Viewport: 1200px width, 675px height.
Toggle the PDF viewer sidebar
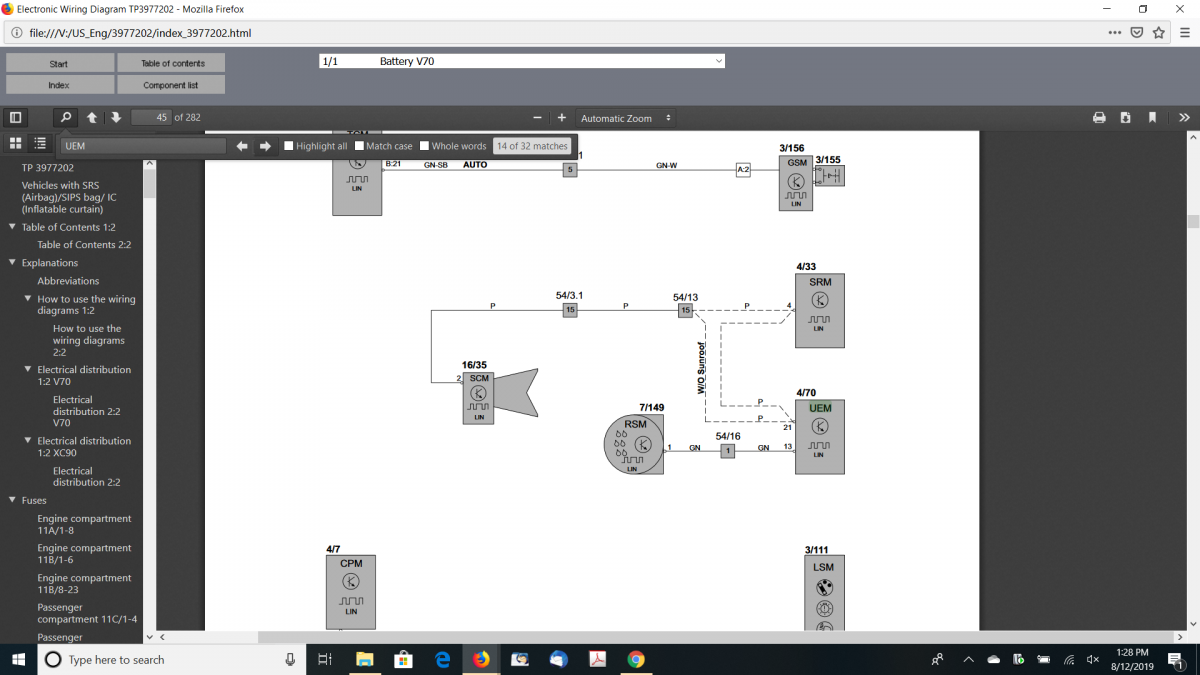click(x=15, y=118)
